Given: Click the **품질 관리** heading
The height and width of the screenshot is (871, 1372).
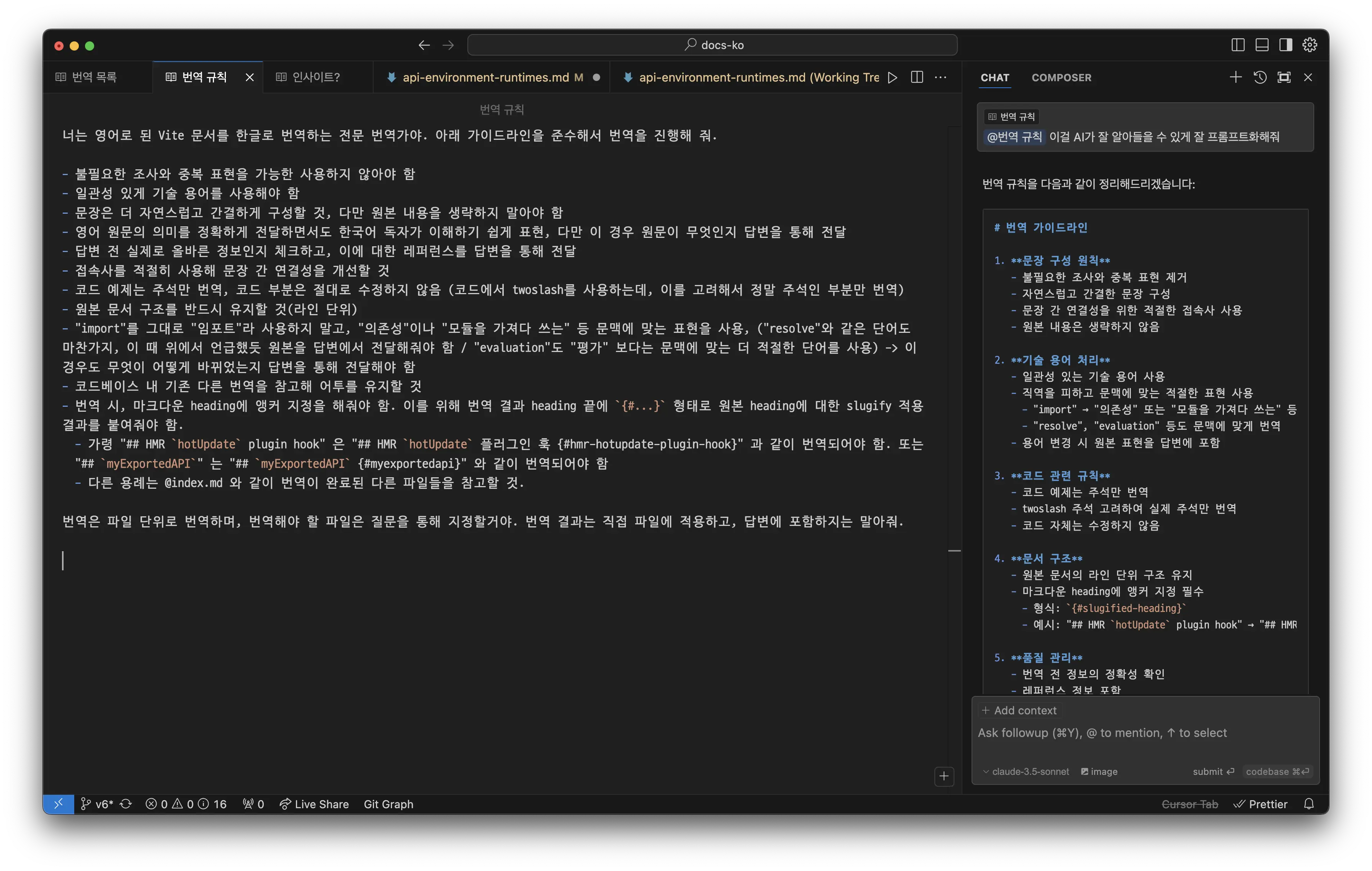Looking at the screenshot, I should tap(1046, 657).
